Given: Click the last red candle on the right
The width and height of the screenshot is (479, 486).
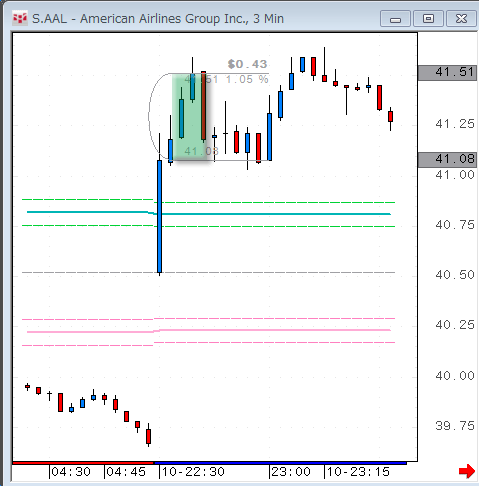Looking at the screenshot, I should [391, 117].
